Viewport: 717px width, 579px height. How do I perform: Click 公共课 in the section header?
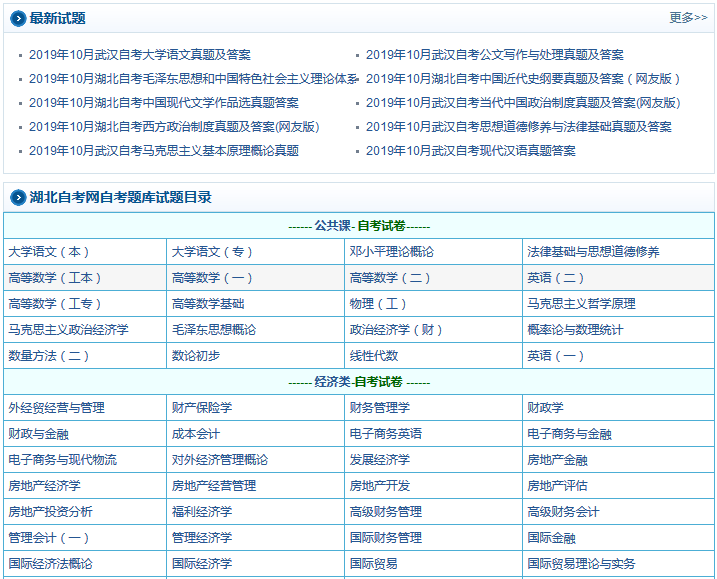(332, 226)
